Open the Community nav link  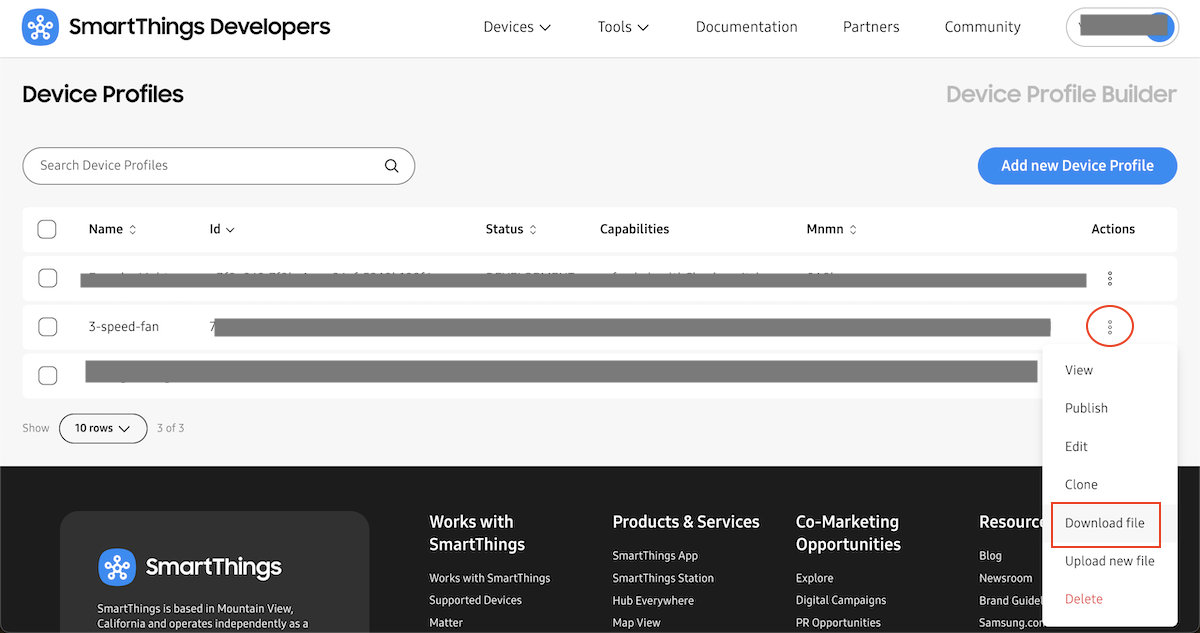(x=983, y=27)
